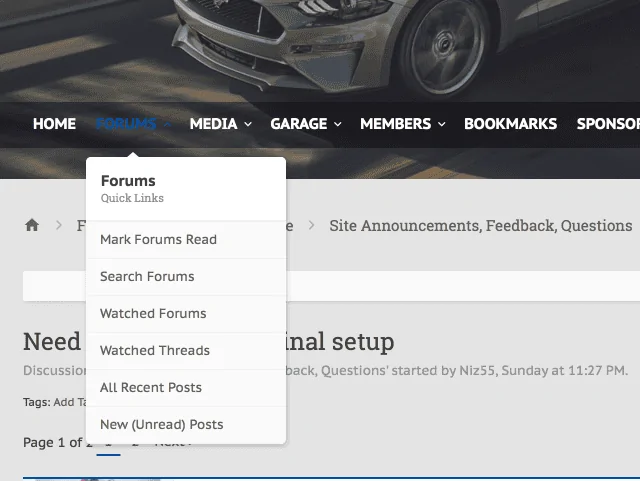This screenshot has height=481, width=640.
Task: Click the FORUMS navigation tab
Action: [126, 124]
